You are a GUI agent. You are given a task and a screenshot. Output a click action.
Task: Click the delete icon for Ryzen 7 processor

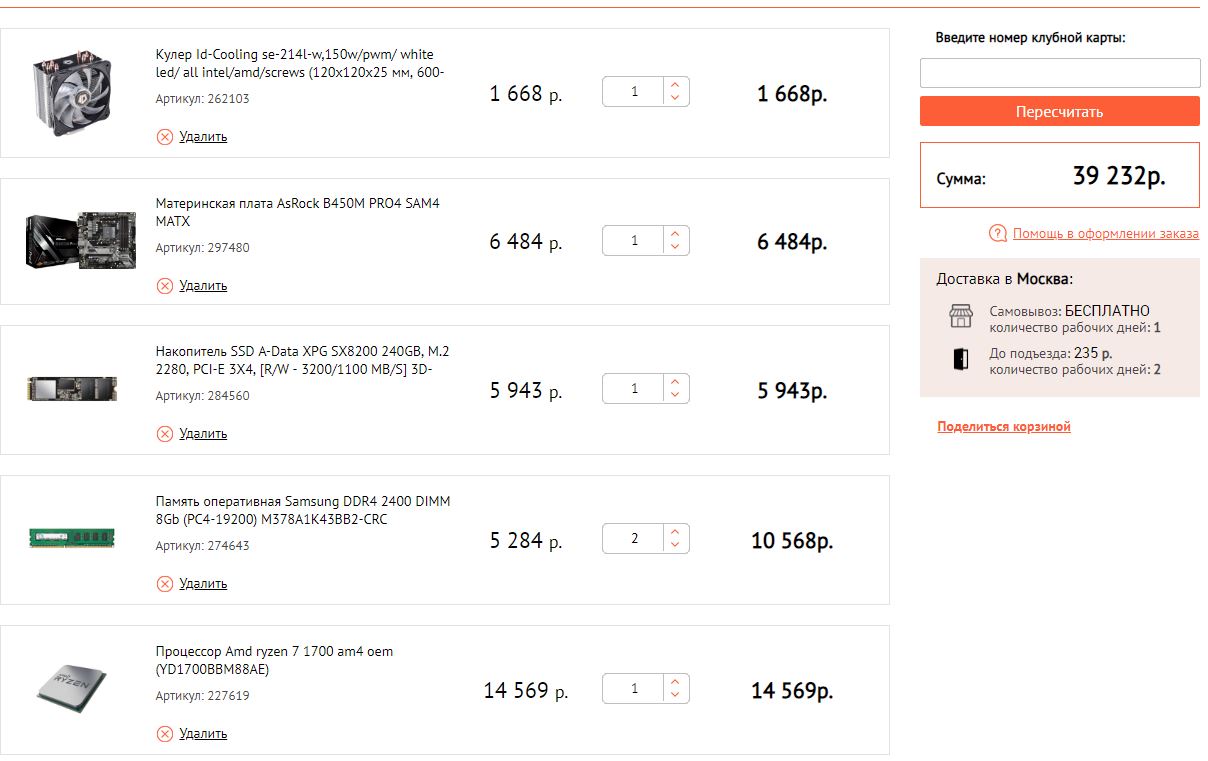165,734
